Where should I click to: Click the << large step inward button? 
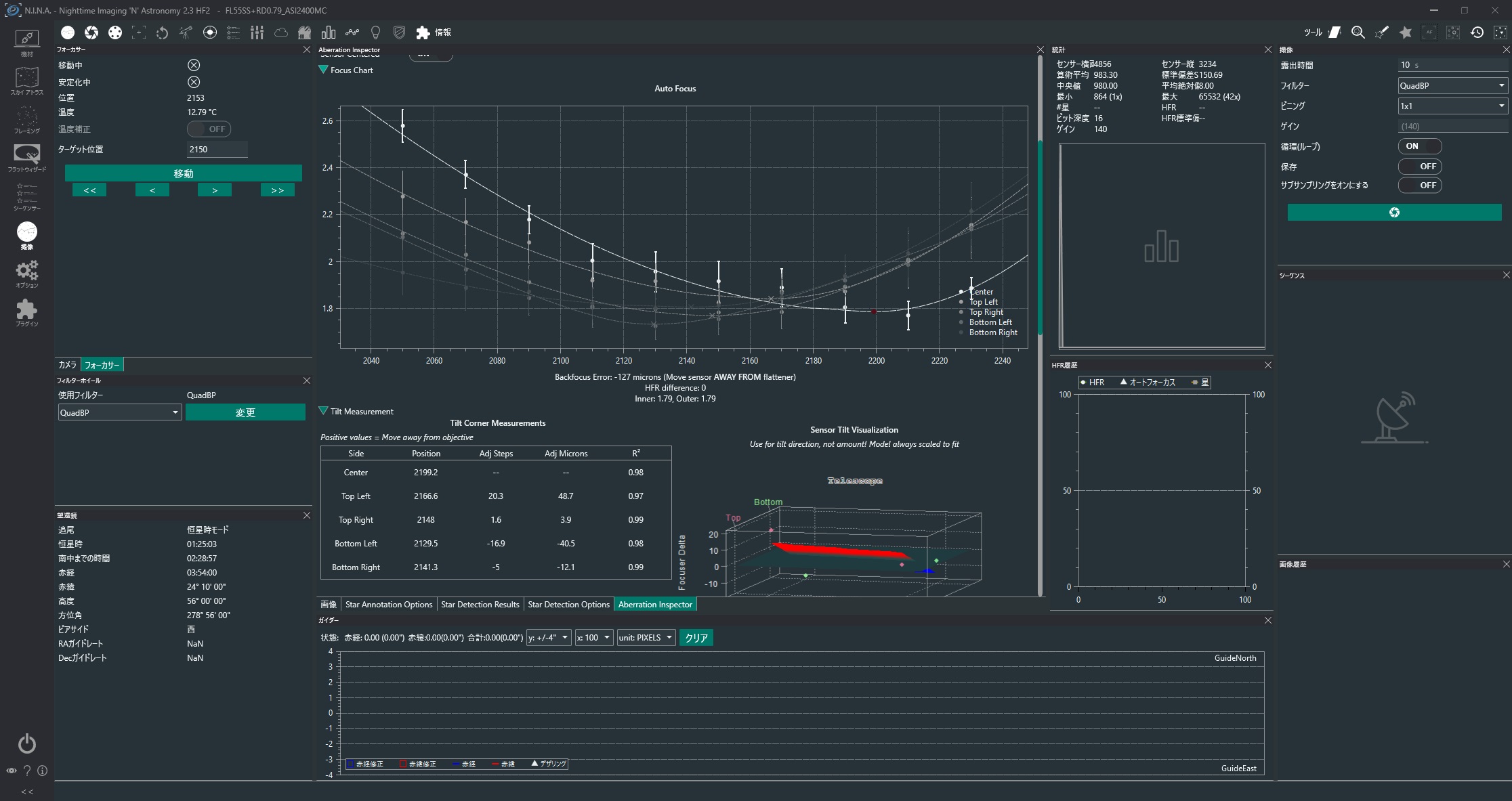click(89, 191)
